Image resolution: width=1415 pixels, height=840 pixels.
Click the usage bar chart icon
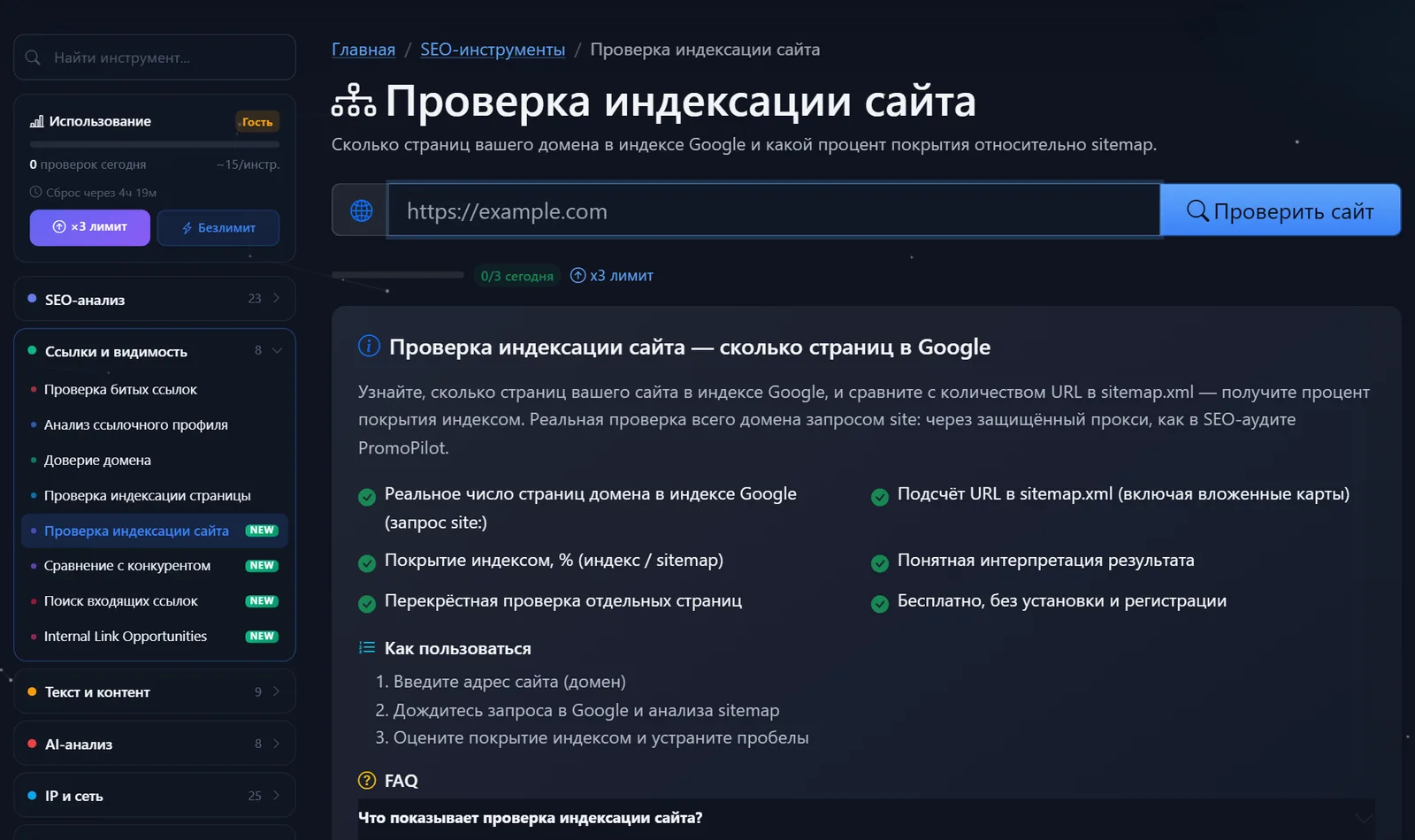click(37, 121)
